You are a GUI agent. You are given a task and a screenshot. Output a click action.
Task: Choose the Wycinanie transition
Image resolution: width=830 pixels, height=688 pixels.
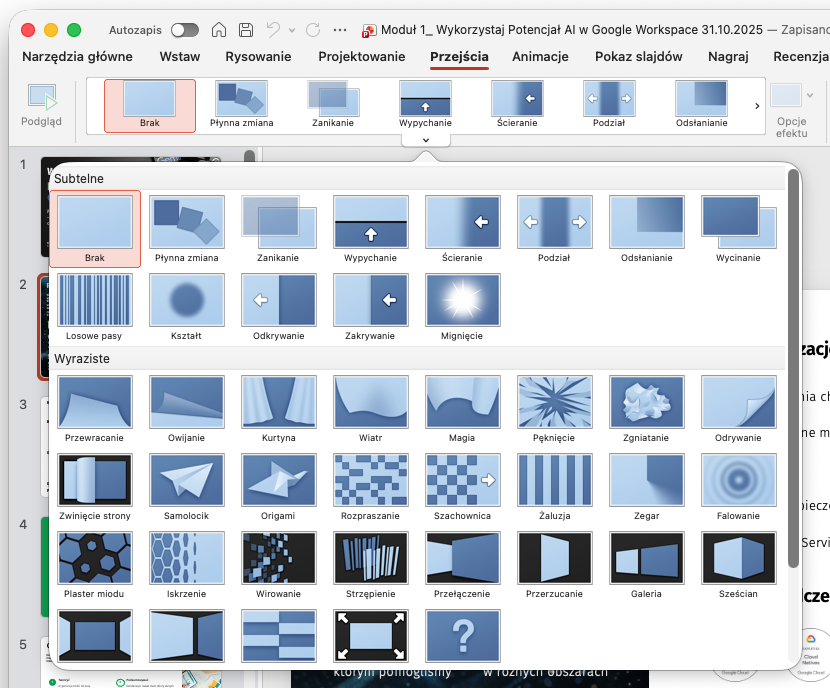point(738,229)
